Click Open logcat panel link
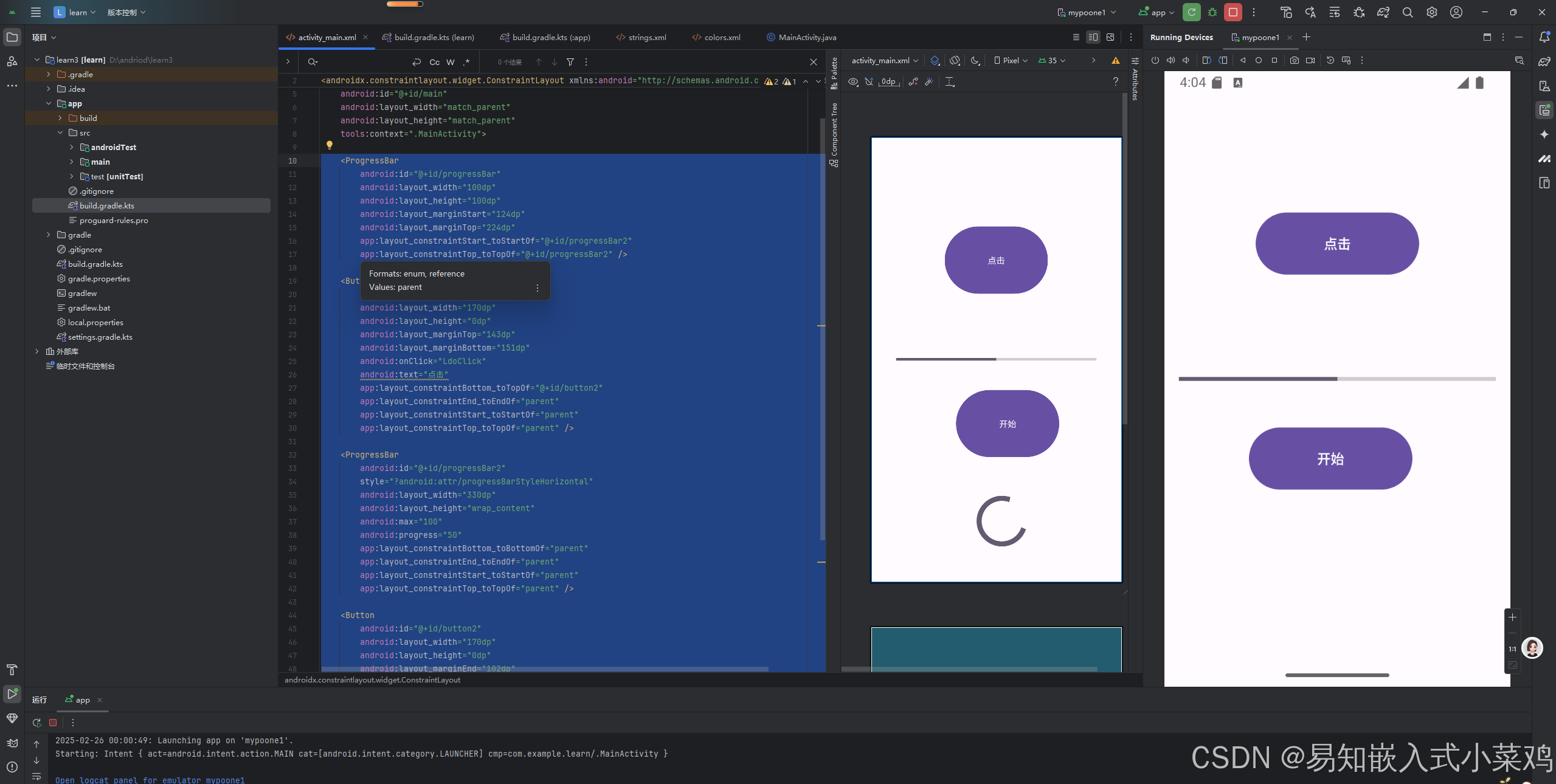Image resolution: width=1556 pixels, height=784 pixels. [150, 780]
